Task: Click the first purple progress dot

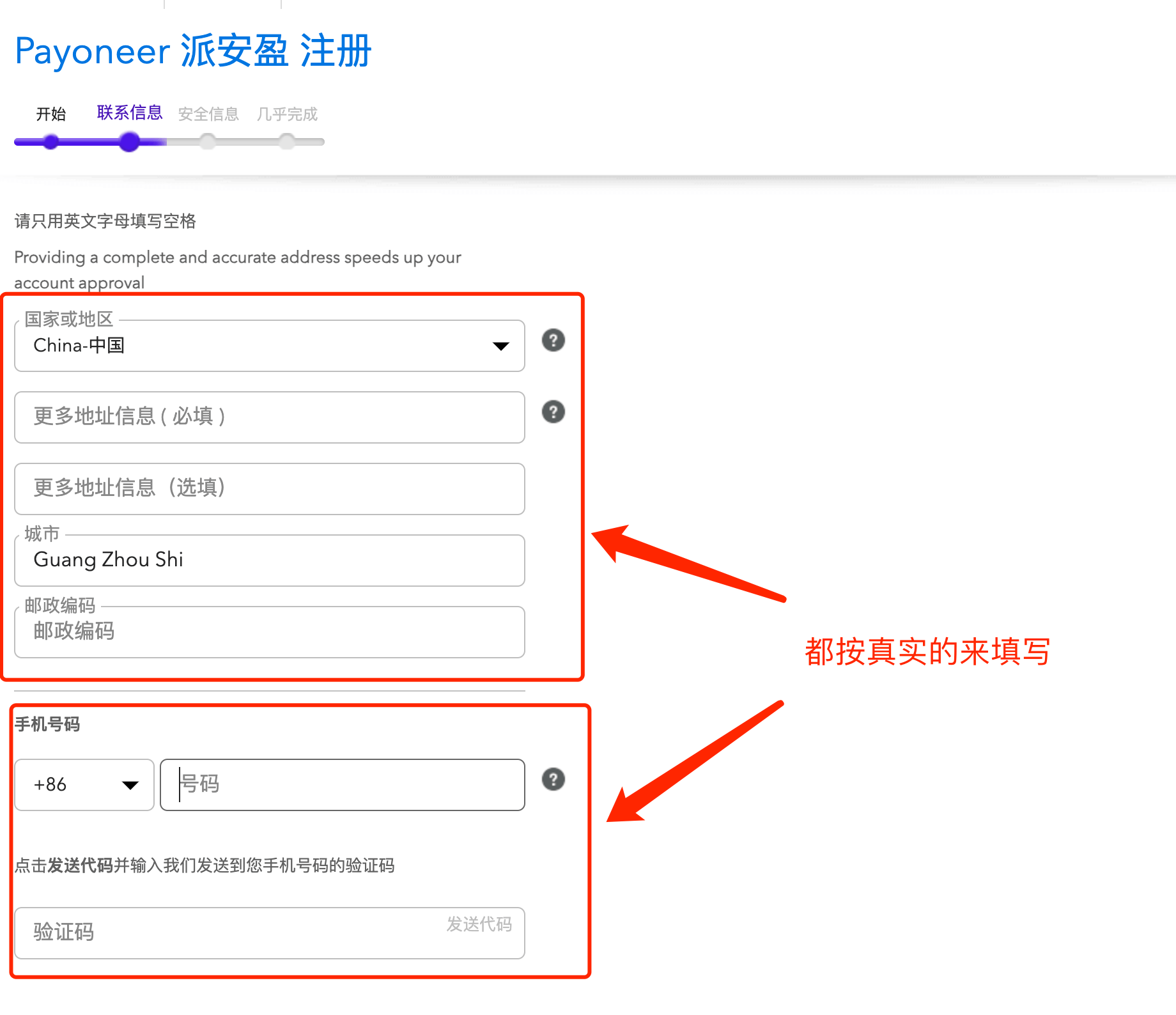Action: [x=51, y=142]
